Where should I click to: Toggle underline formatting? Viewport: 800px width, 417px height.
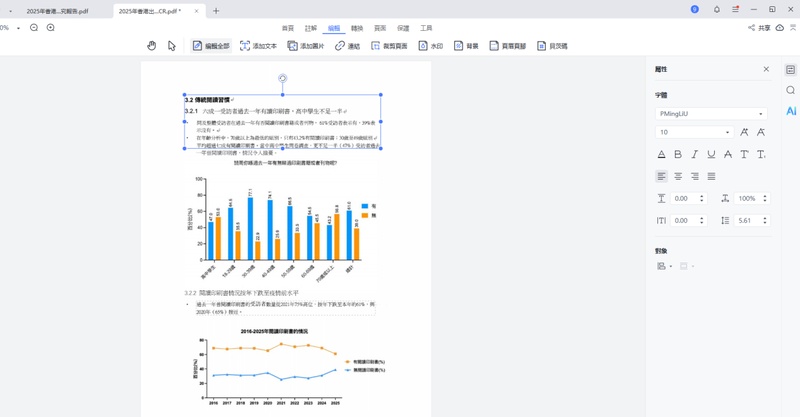point(711,154)
